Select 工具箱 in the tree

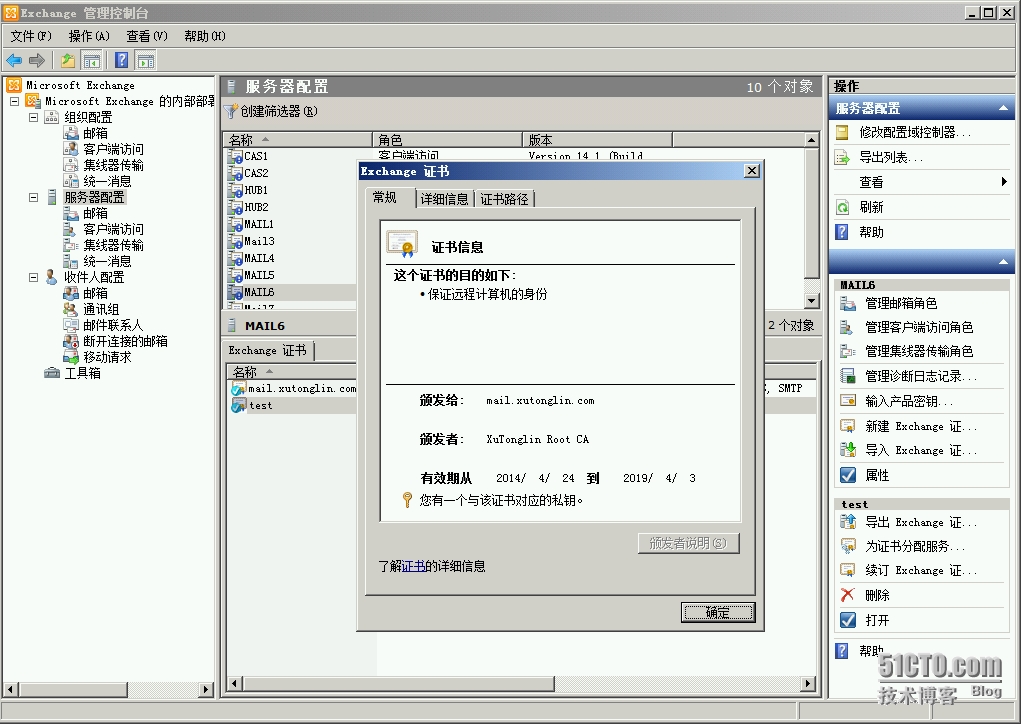[82, 373]
